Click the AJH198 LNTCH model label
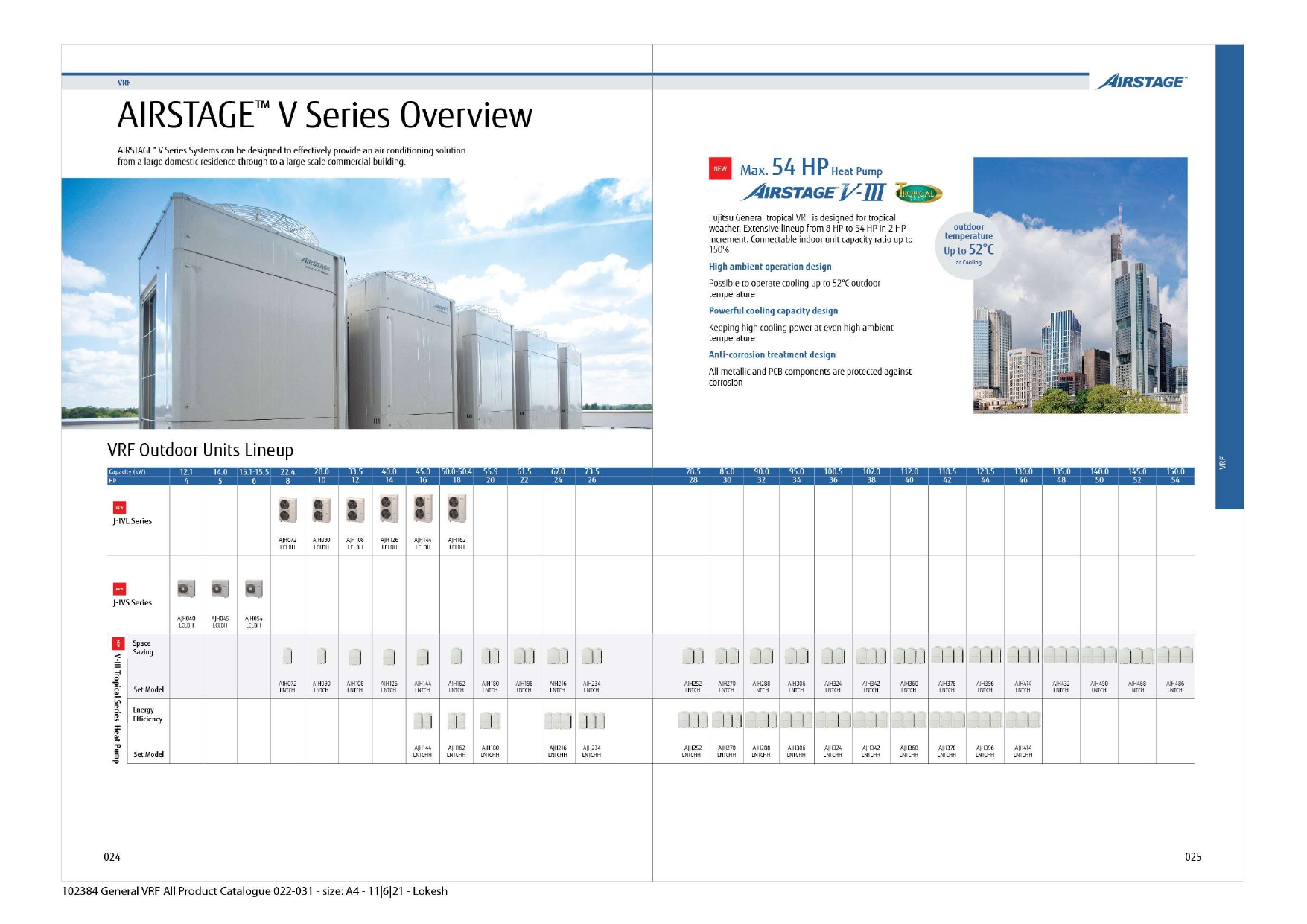Viewport: 1307px width, 924px height. pos(524,686)
